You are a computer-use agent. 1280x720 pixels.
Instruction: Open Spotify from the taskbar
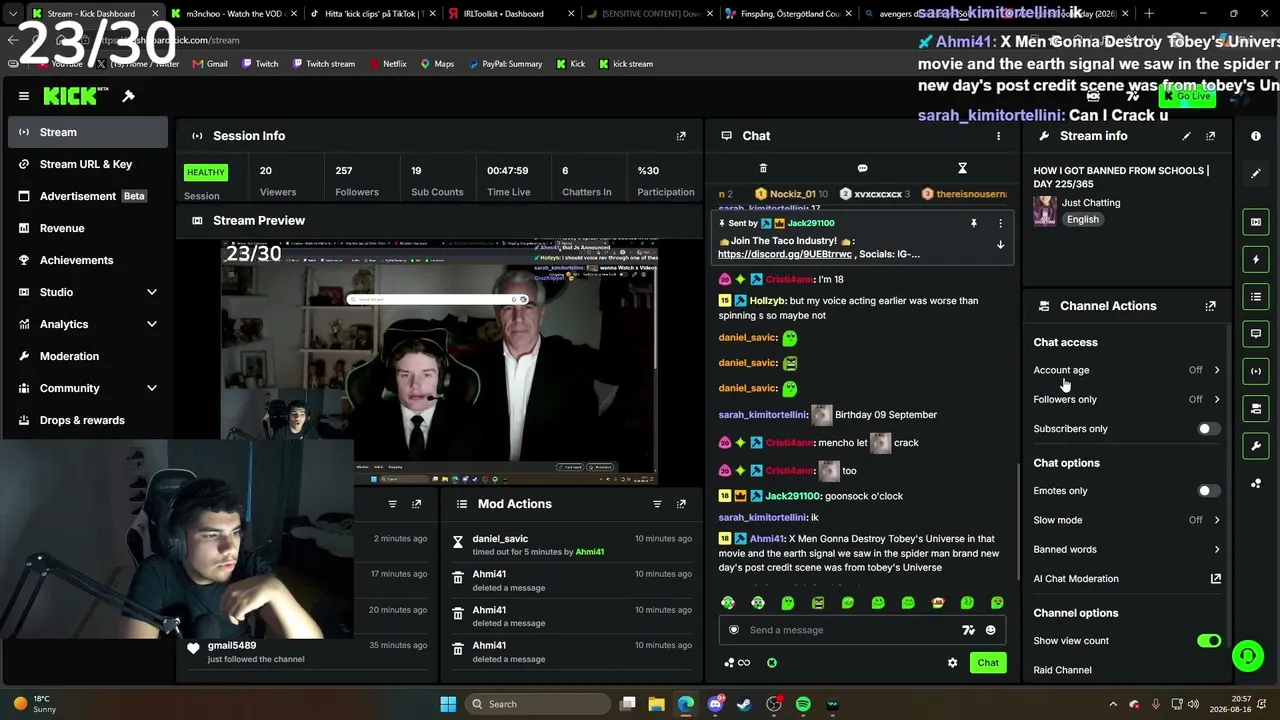coord(803,704)
